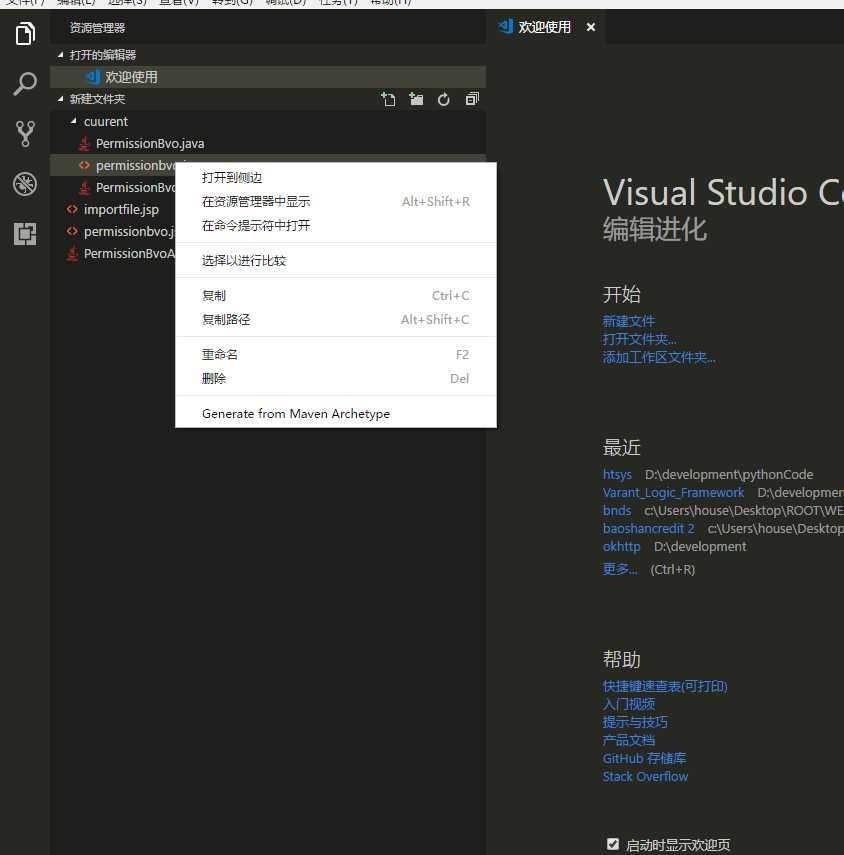Choose 在资源管理器中显示 menu entry
The height and width of the screenshot is (855, 844).
(336, 202)
